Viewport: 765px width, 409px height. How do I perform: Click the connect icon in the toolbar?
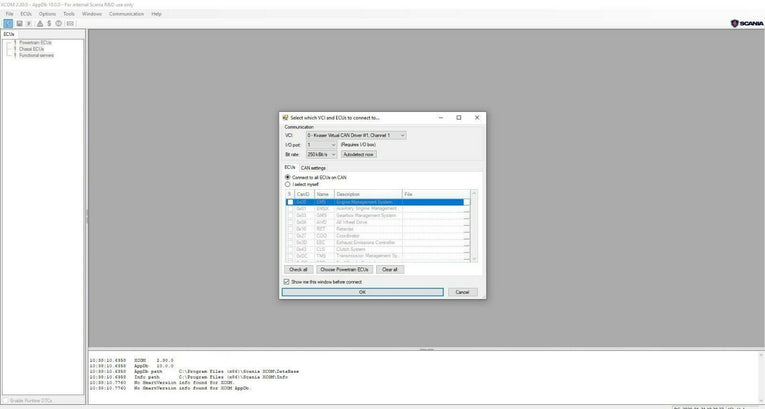tap(7, 23)
